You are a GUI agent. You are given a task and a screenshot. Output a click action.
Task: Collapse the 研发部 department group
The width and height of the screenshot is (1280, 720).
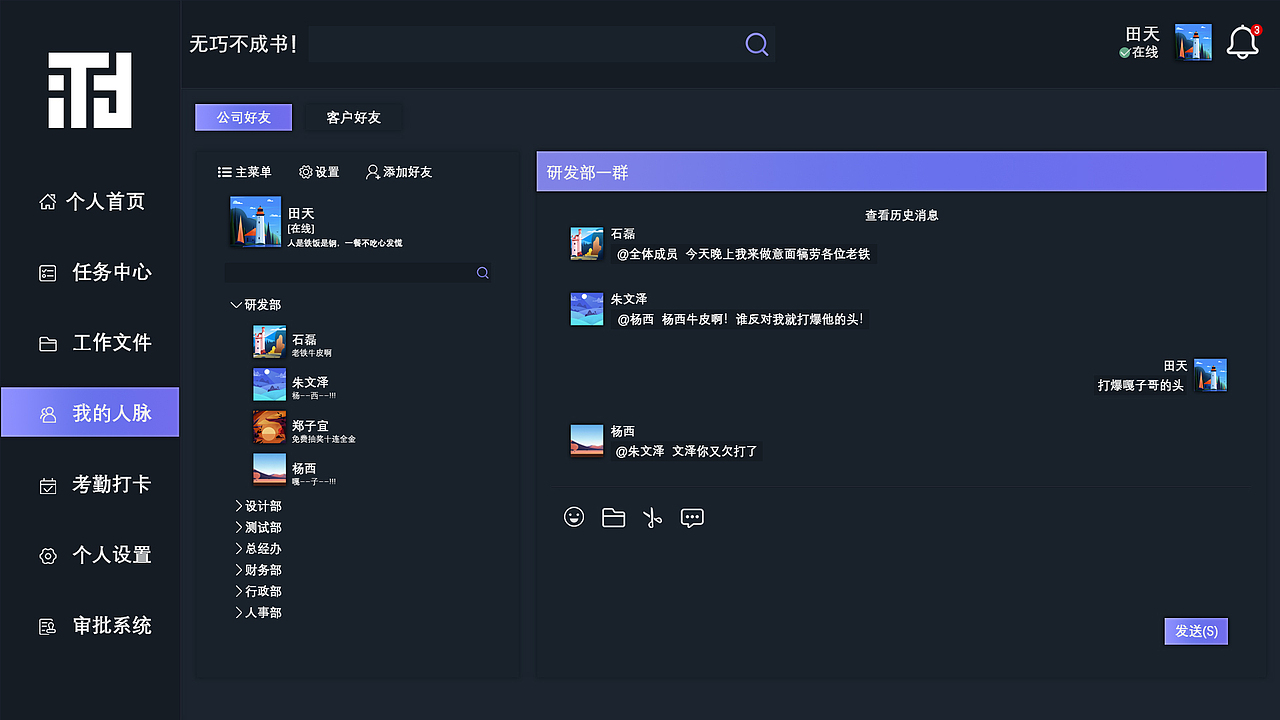(257, 304)
